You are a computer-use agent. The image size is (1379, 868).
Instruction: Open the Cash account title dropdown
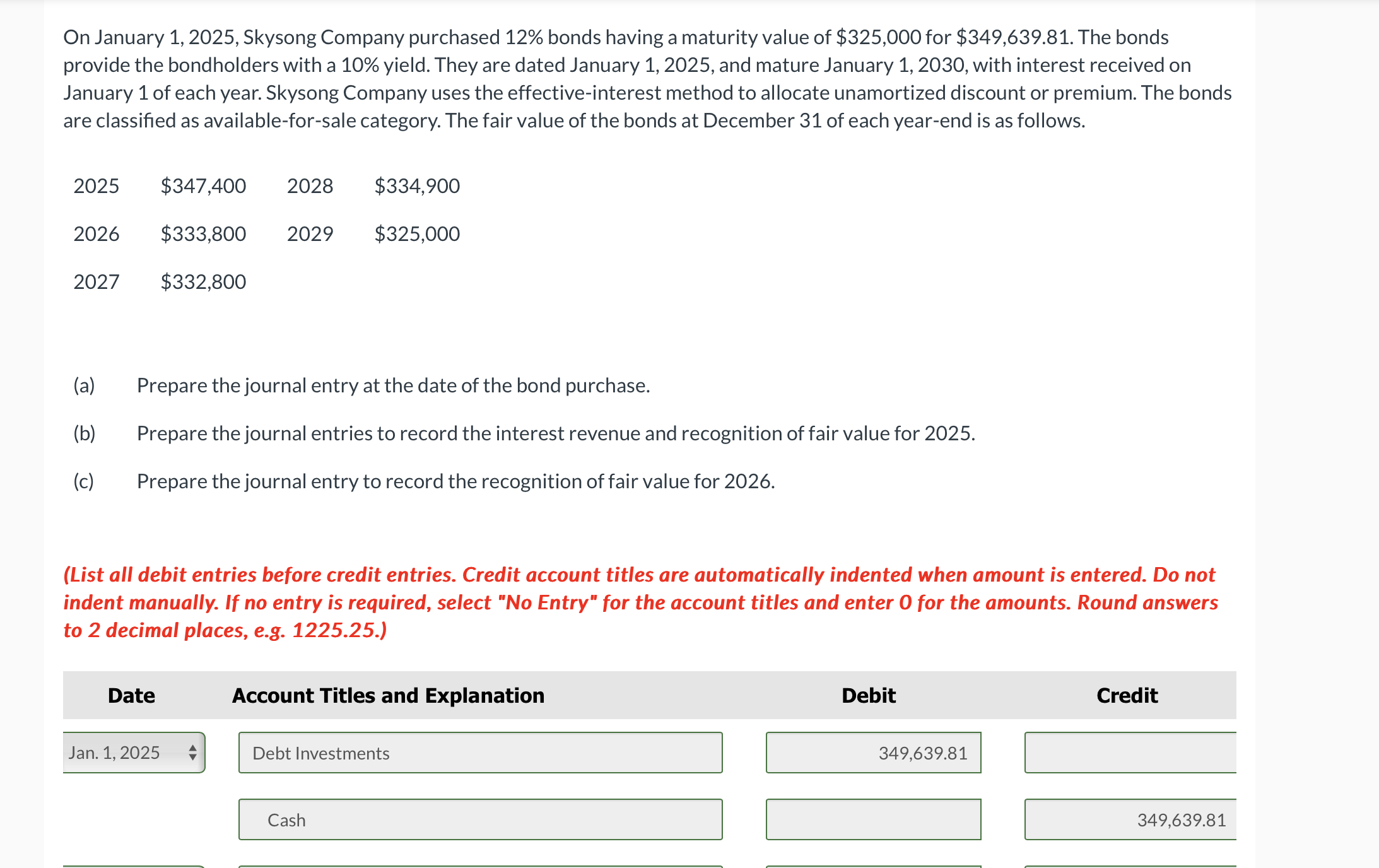point(481,819)
